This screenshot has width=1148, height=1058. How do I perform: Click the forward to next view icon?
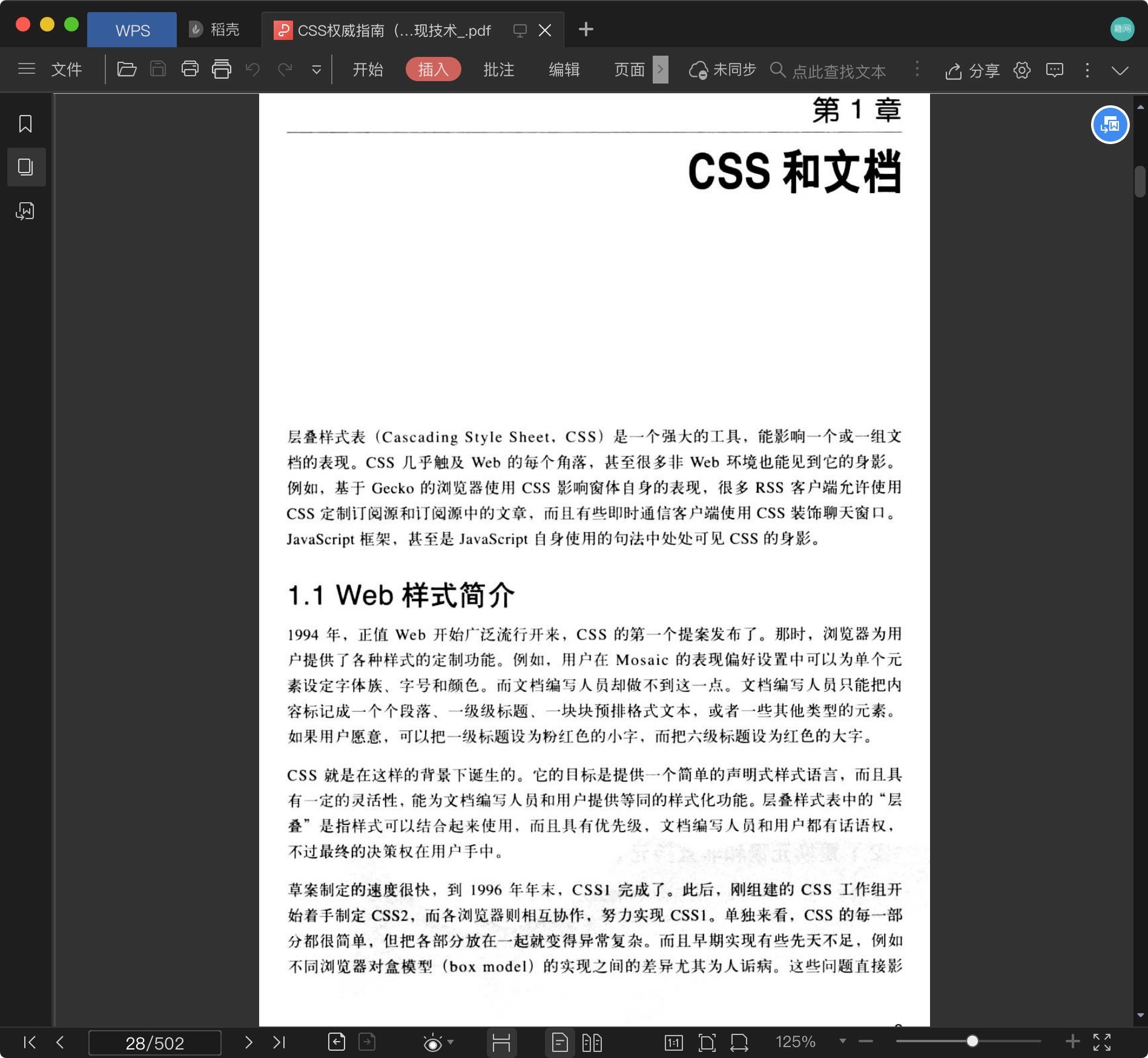point(367,1042)
